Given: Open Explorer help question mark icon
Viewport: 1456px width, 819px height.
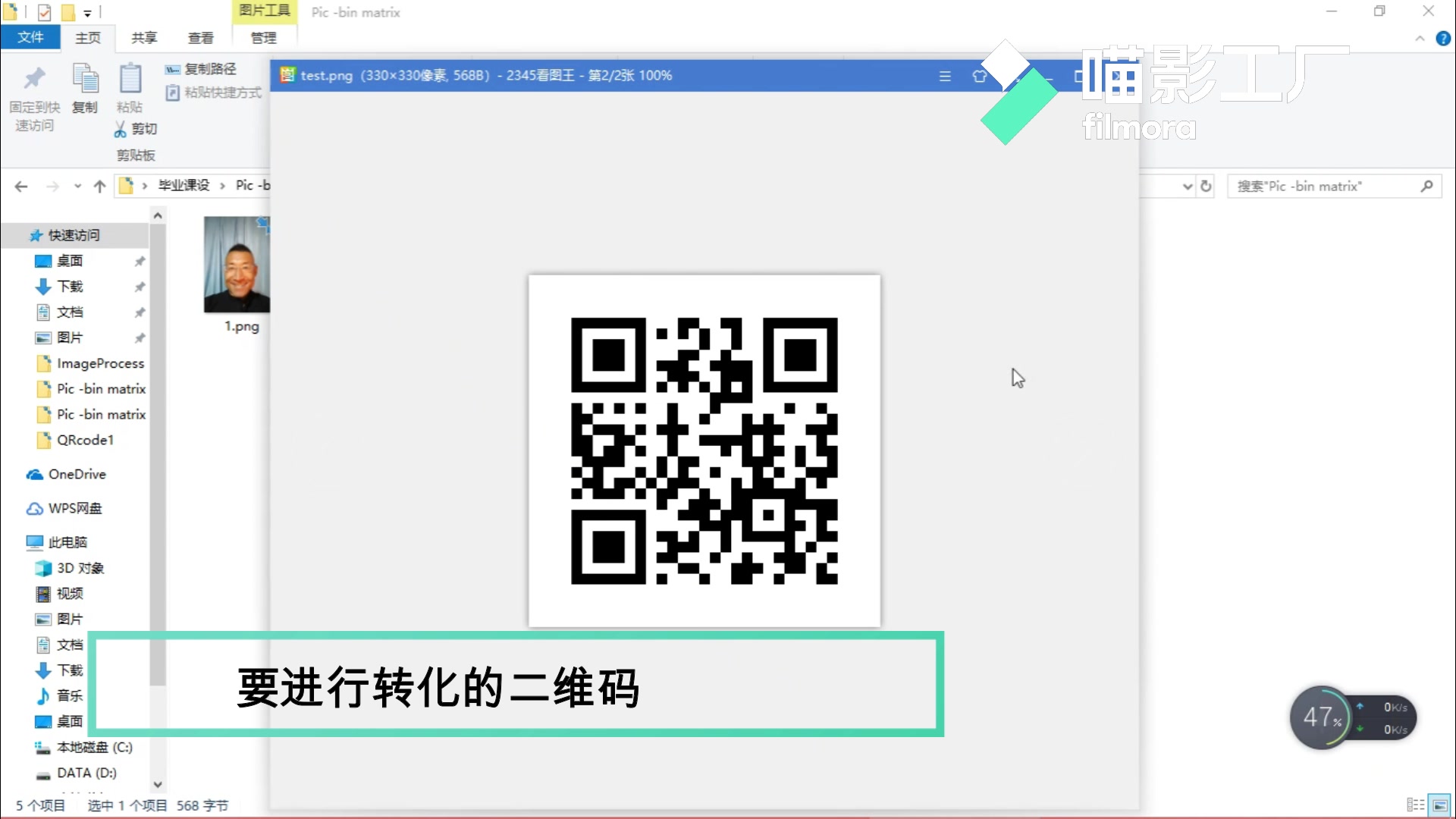Looking at the screenshot, I should point(1443,38).
